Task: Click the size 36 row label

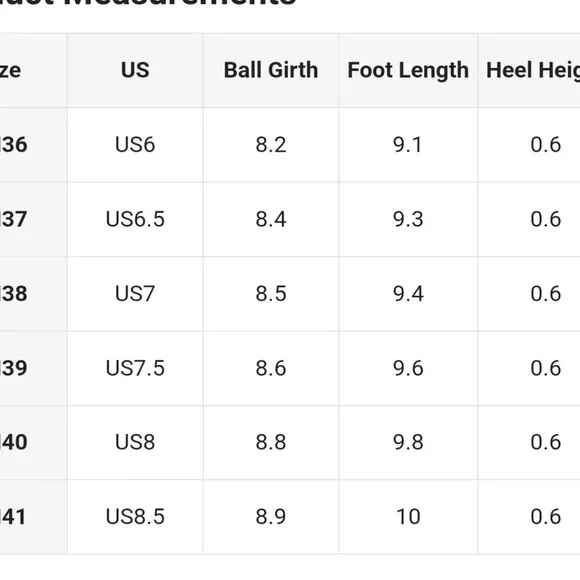Action: [13, 144]
